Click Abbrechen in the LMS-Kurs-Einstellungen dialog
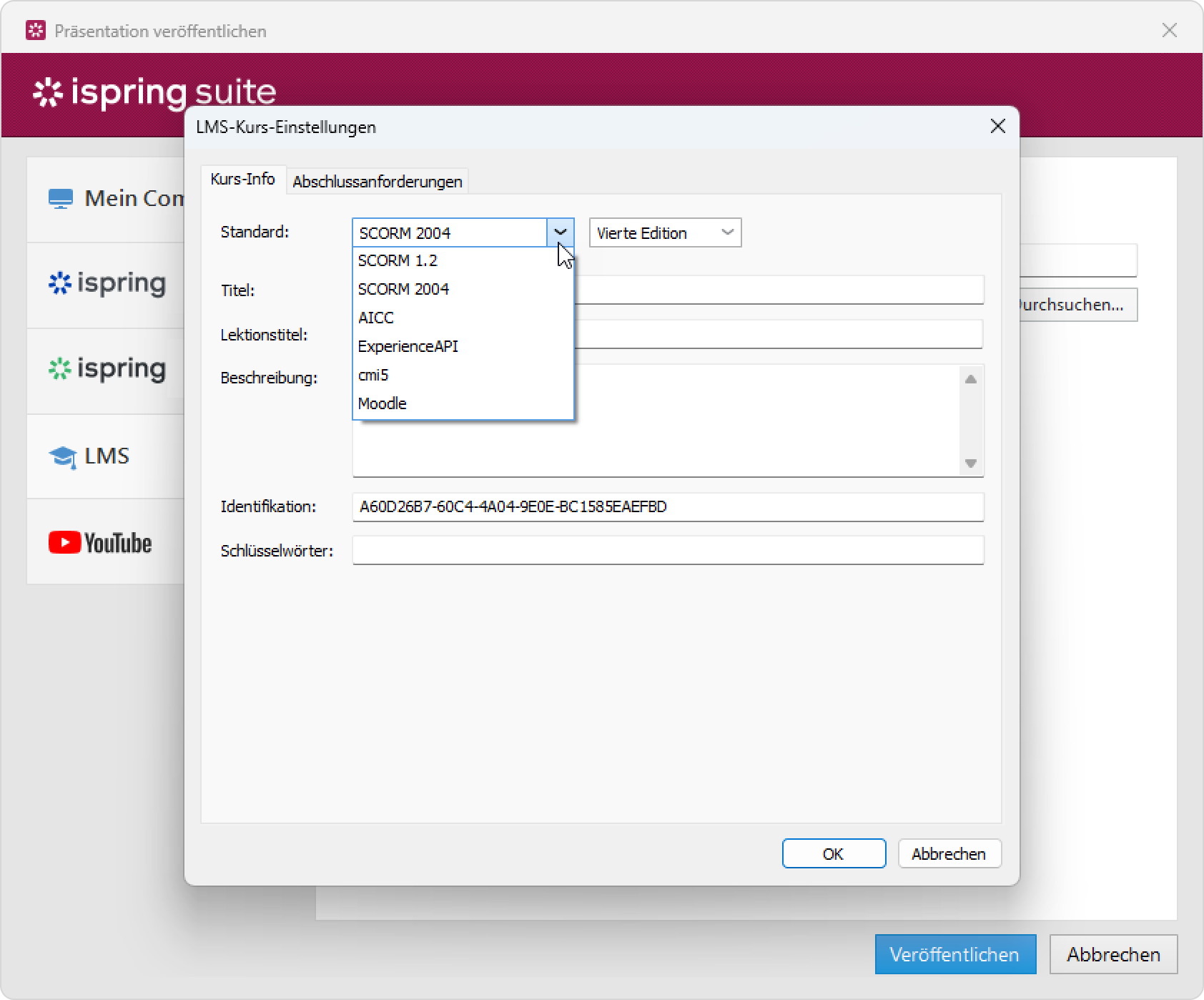This screenshot has height=1000, width=1204. (949, 853)
